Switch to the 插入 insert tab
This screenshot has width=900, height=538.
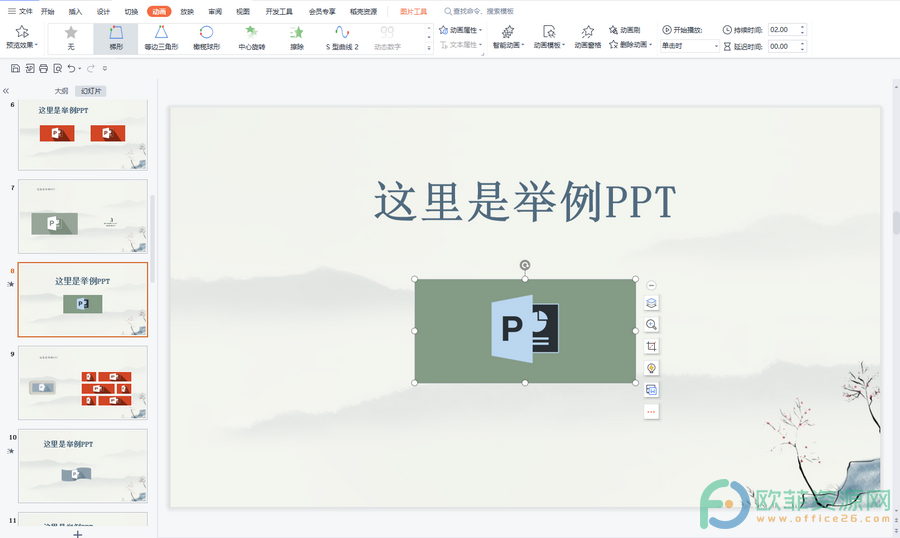pyautogui.click(x=75, y=11)
